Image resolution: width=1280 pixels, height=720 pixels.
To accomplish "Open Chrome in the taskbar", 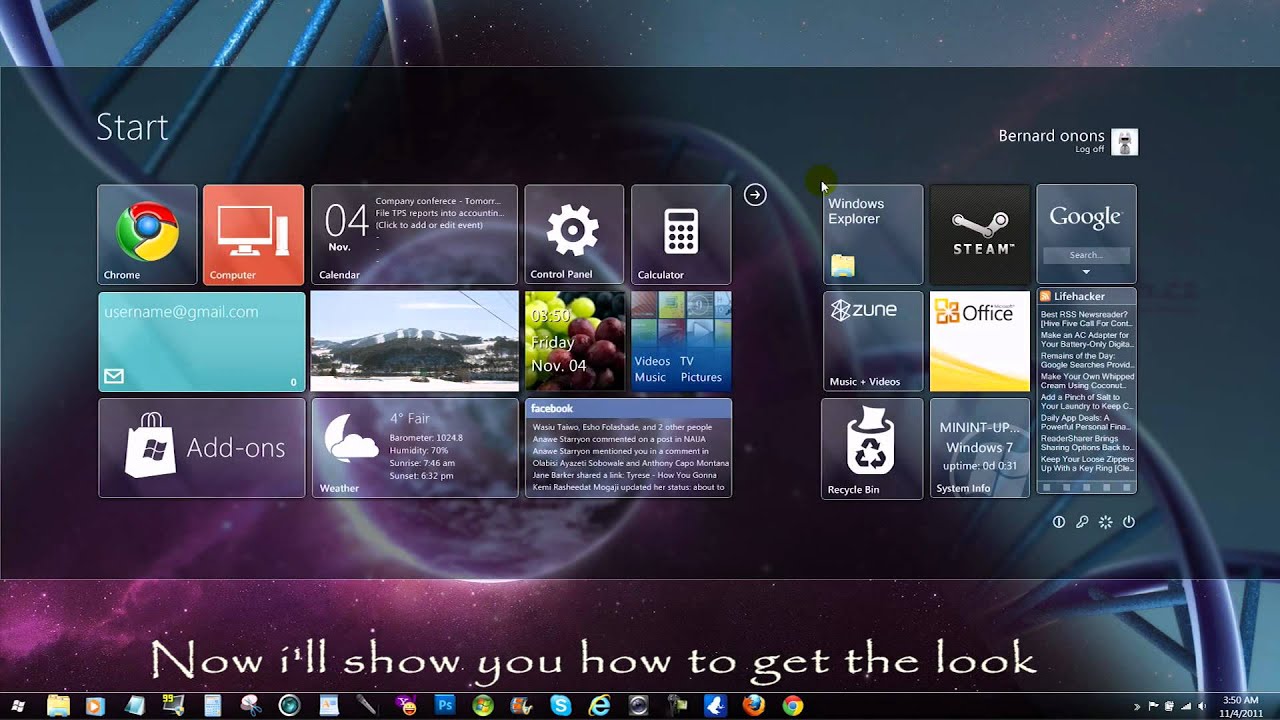I will tap(793, 706).
